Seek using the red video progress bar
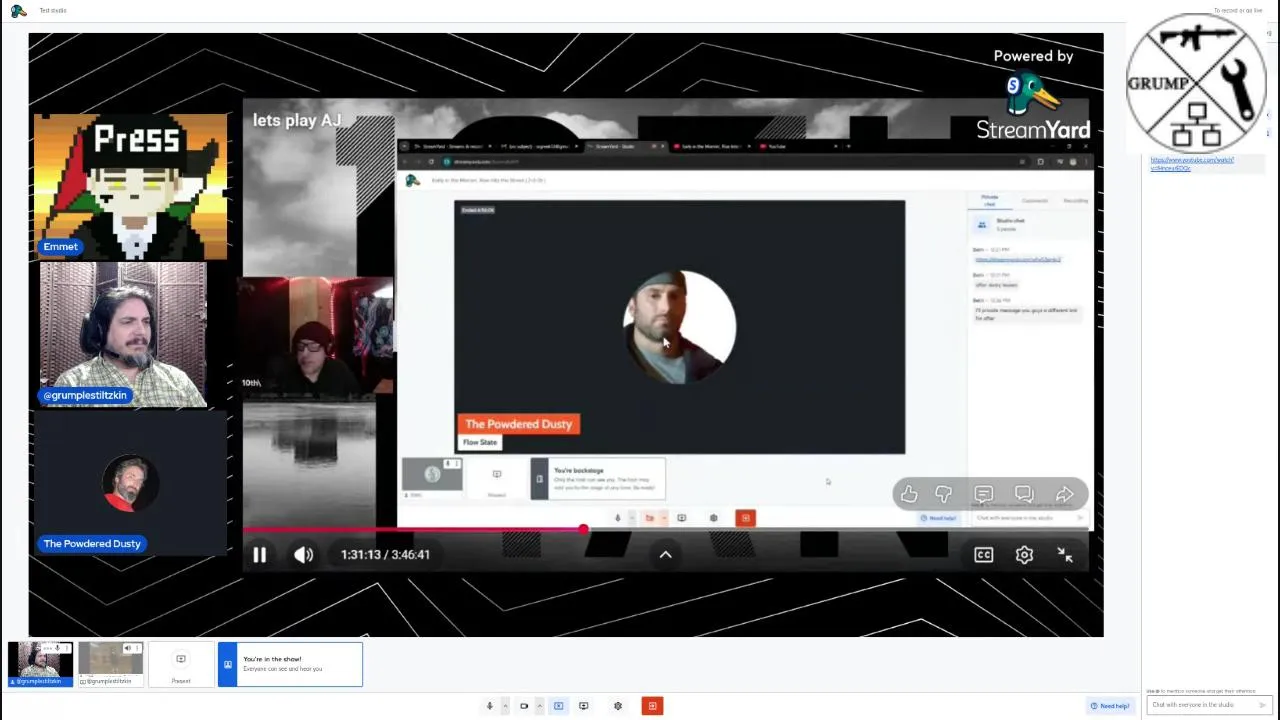 (665, 530)
